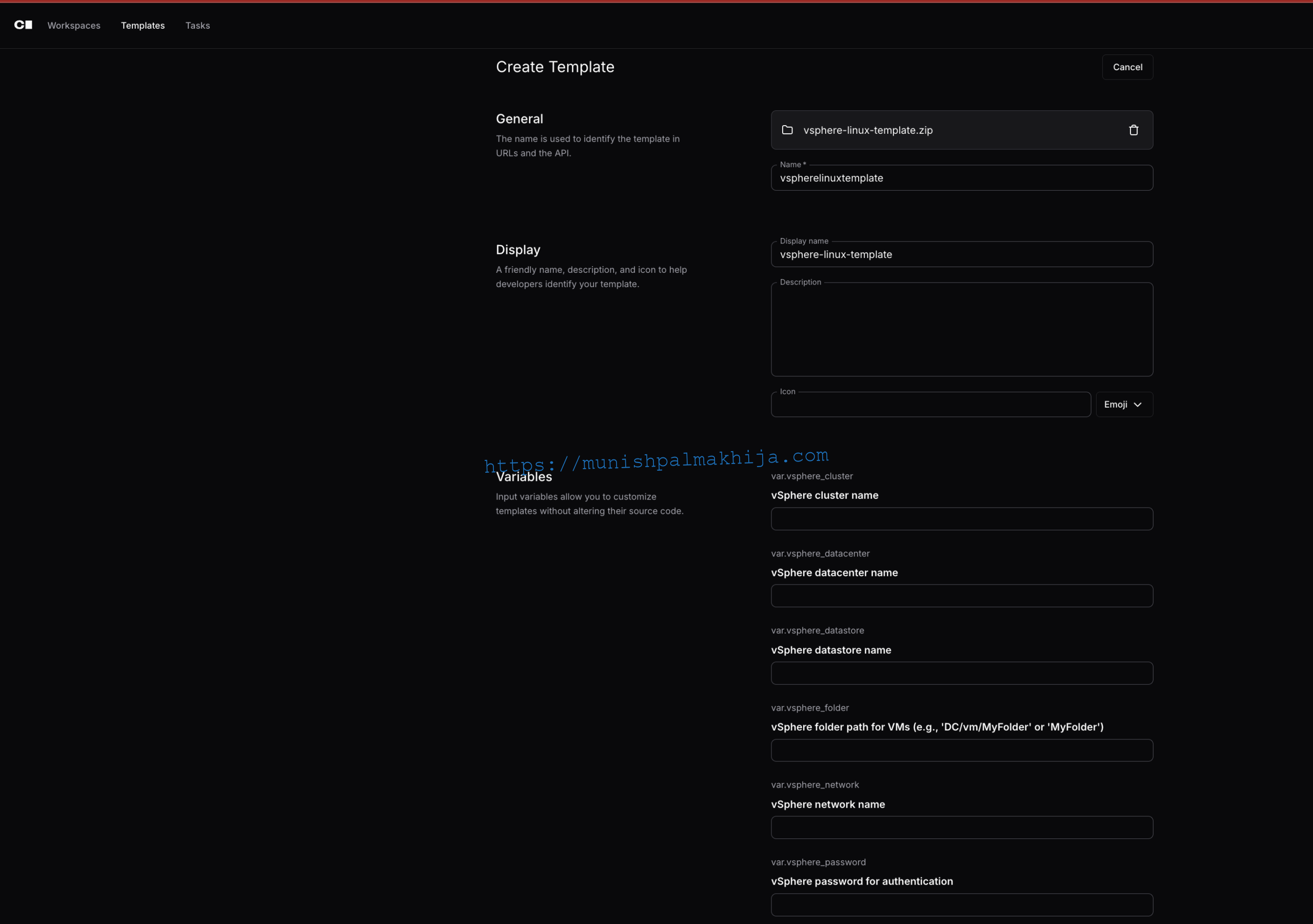Go to the Workspaces tab
The height and width of the screenshot is (924, 1313).
[x=74, y=25]
